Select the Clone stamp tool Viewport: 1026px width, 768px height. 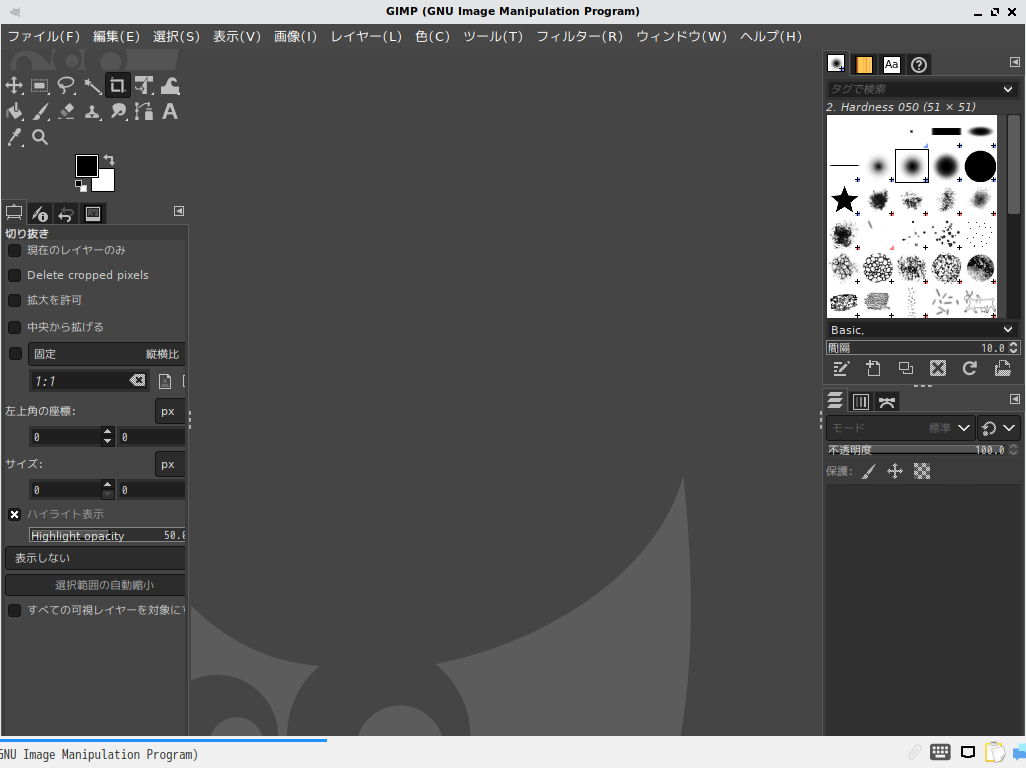pos(92,112)
